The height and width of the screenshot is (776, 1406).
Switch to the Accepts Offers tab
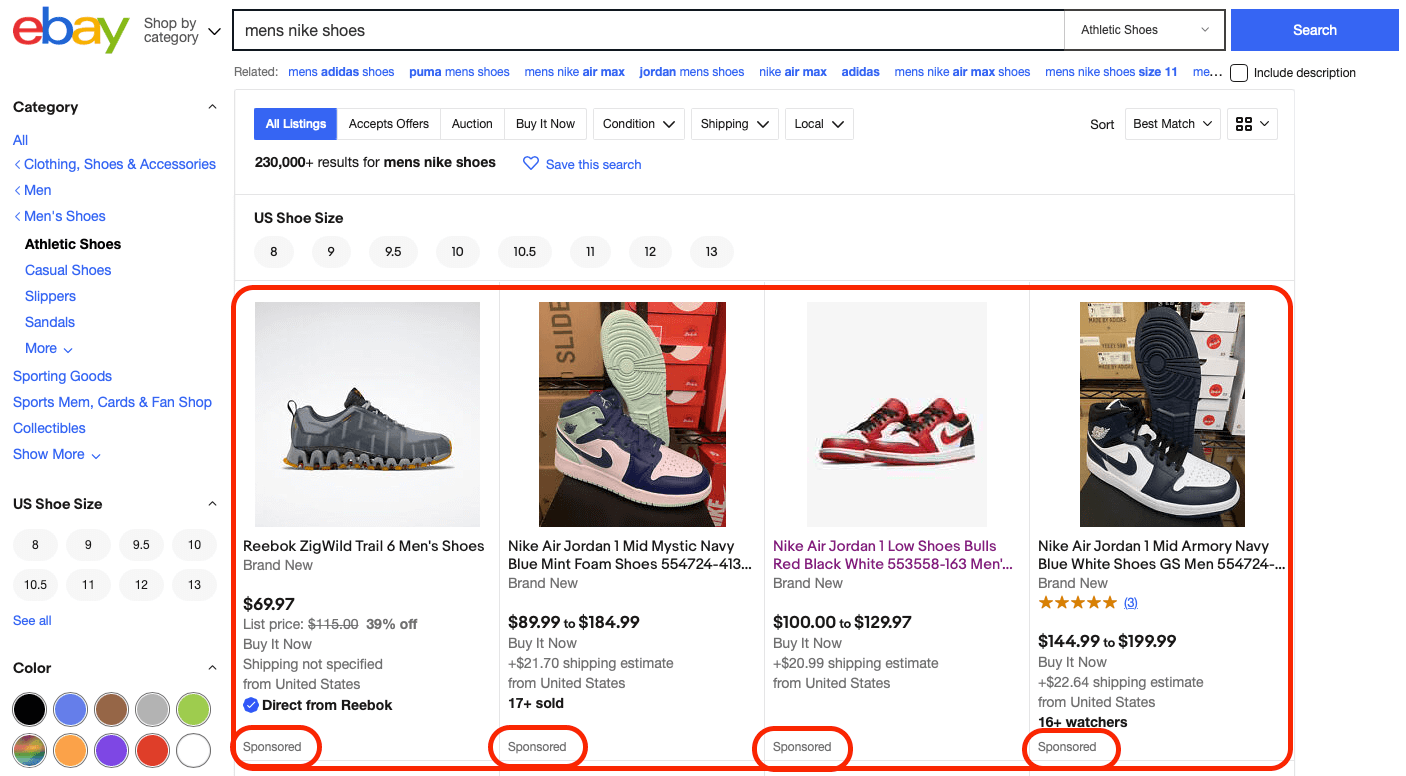pyautogui.click(x=389, y=124)
